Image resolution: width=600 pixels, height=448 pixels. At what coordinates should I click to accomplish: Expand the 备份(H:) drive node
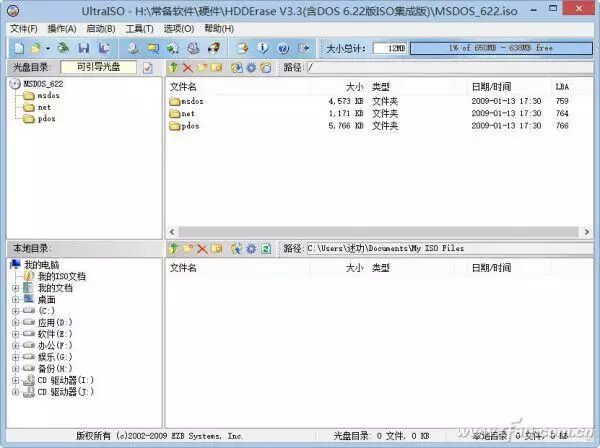coord(15,369)
